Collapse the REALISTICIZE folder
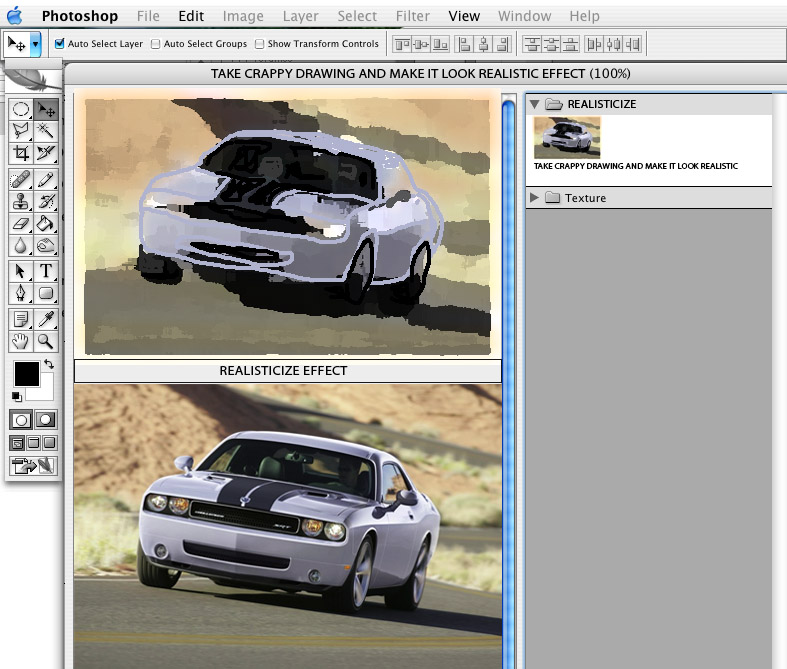Screen dimensions: 787x669 coord(534,104)
